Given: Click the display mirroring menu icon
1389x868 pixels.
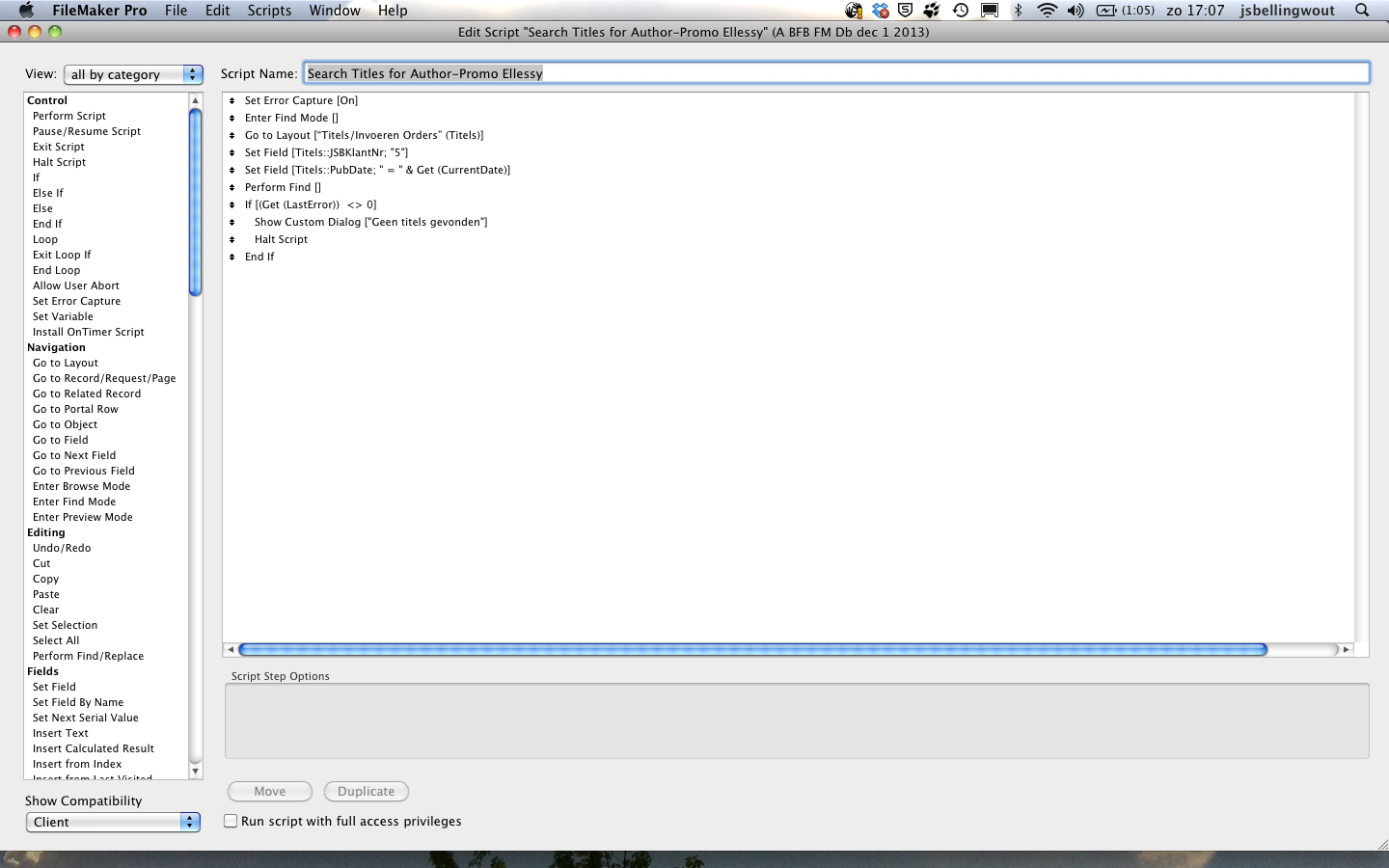Looking at the screenshot, I should 990,10.
